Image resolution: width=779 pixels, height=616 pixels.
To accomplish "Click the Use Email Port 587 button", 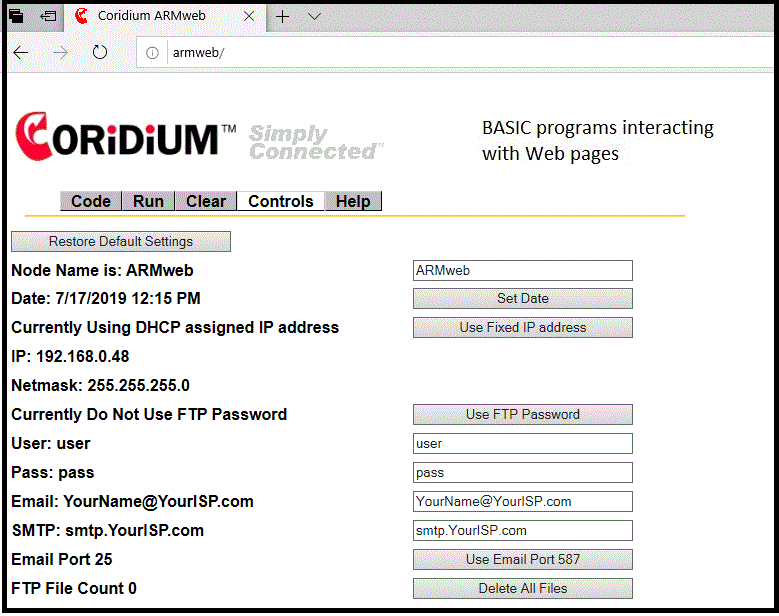I will tap(522, 559).
